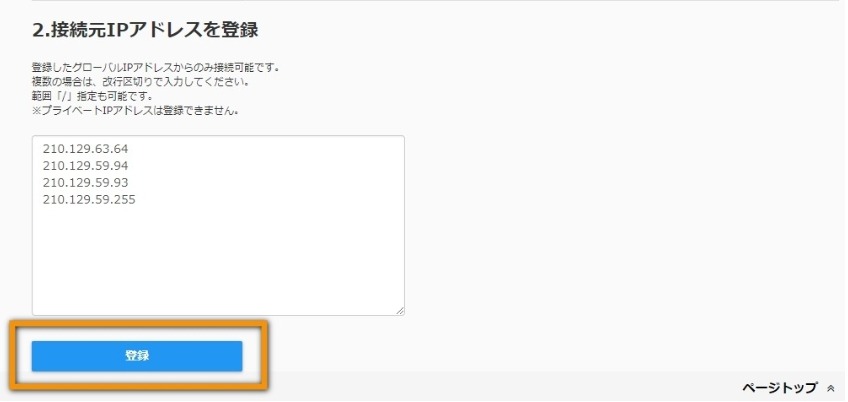Set cursor right after 210.129.59.255
Image resolution: width=848 pixels, height=402 pixels.
(x=136, y=200)
